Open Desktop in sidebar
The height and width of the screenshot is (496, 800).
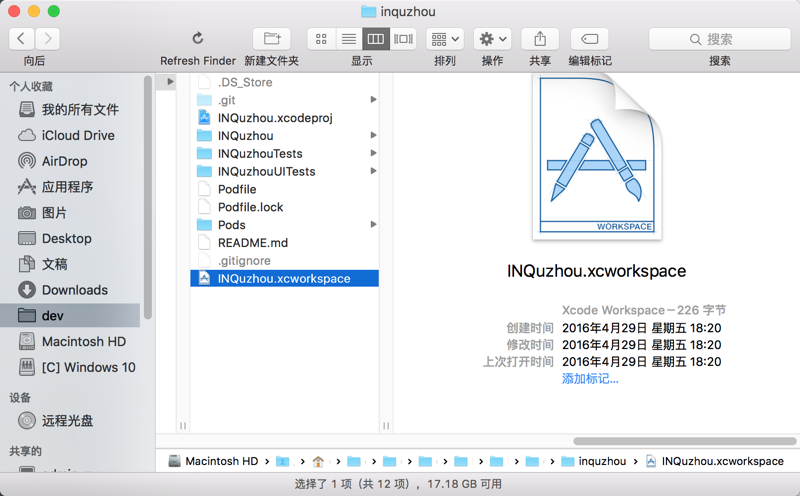70,238
